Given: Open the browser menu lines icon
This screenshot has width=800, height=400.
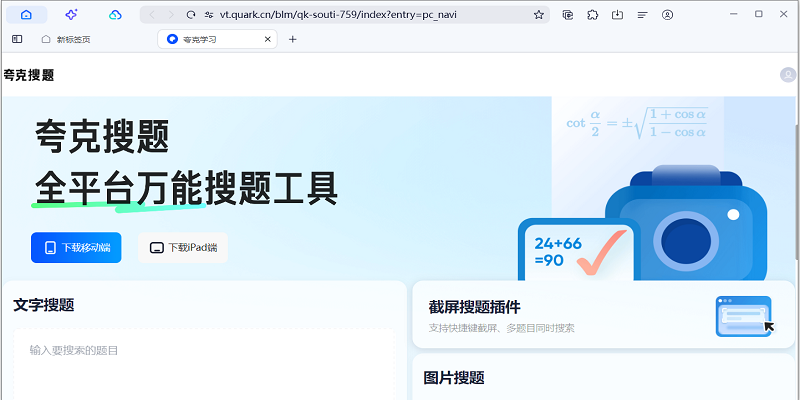Looking at the screenshot, I should [x=642, y=15].
